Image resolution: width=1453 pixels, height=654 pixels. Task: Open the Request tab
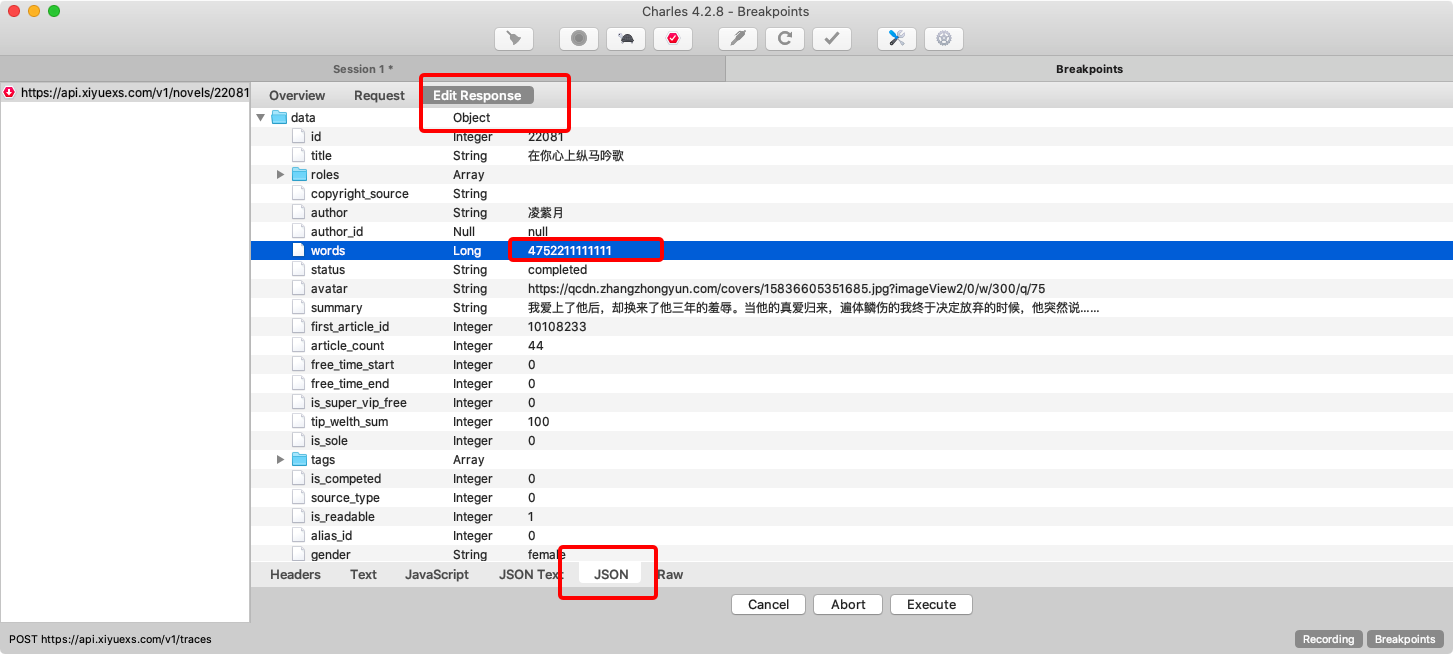379,96
